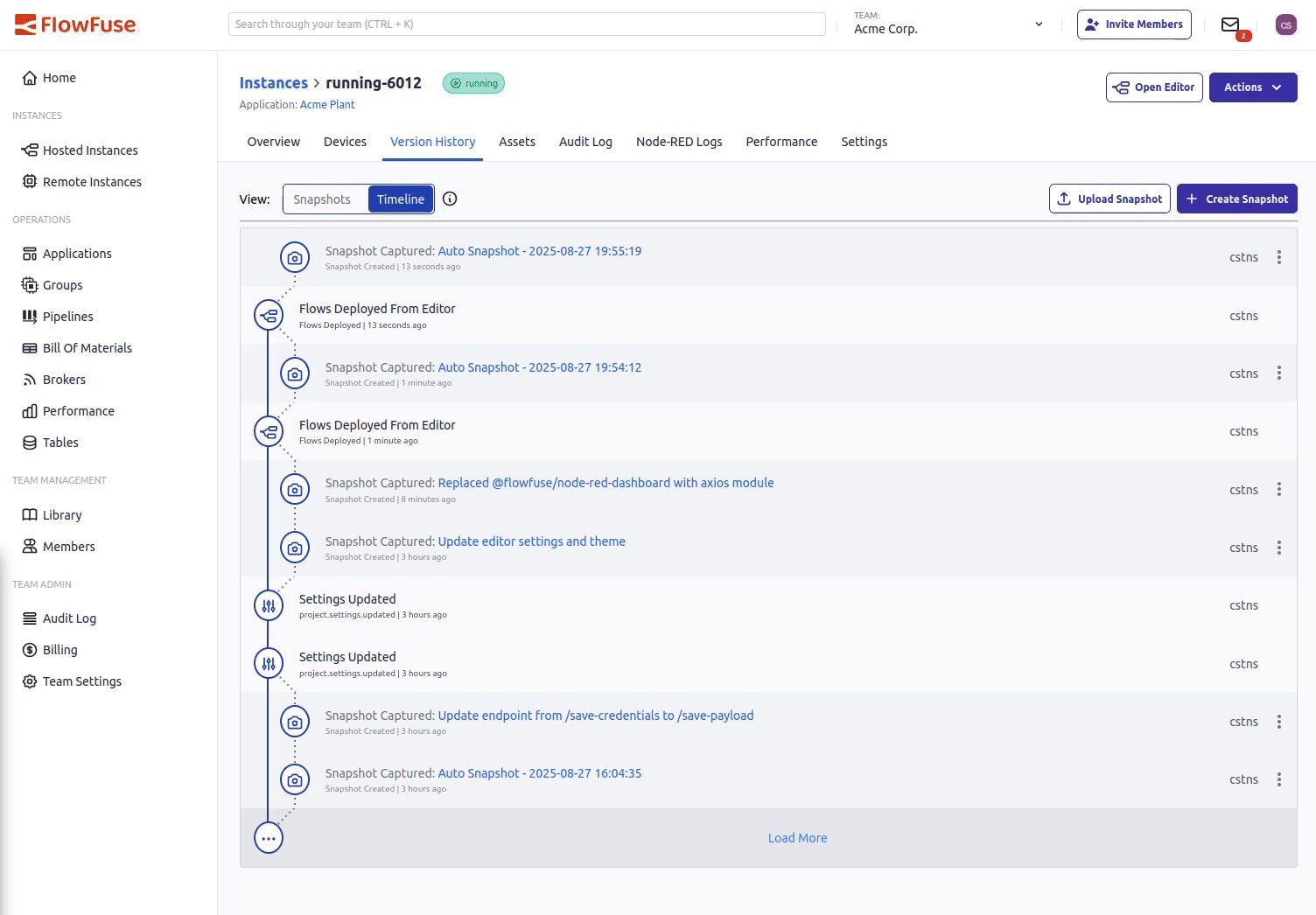The width and height of the screenshot is (1316, 915).
Task: Select Remote Instances in the sidebar
Action: tap(92, 181)
